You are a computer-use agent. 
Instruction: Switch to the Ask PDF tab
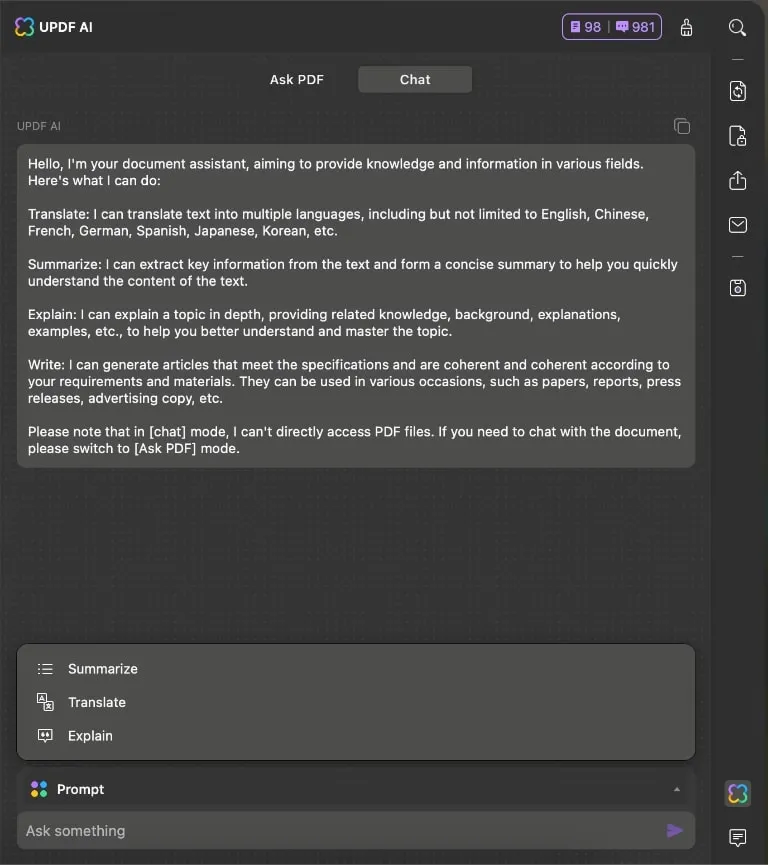[x=297, y=79]
